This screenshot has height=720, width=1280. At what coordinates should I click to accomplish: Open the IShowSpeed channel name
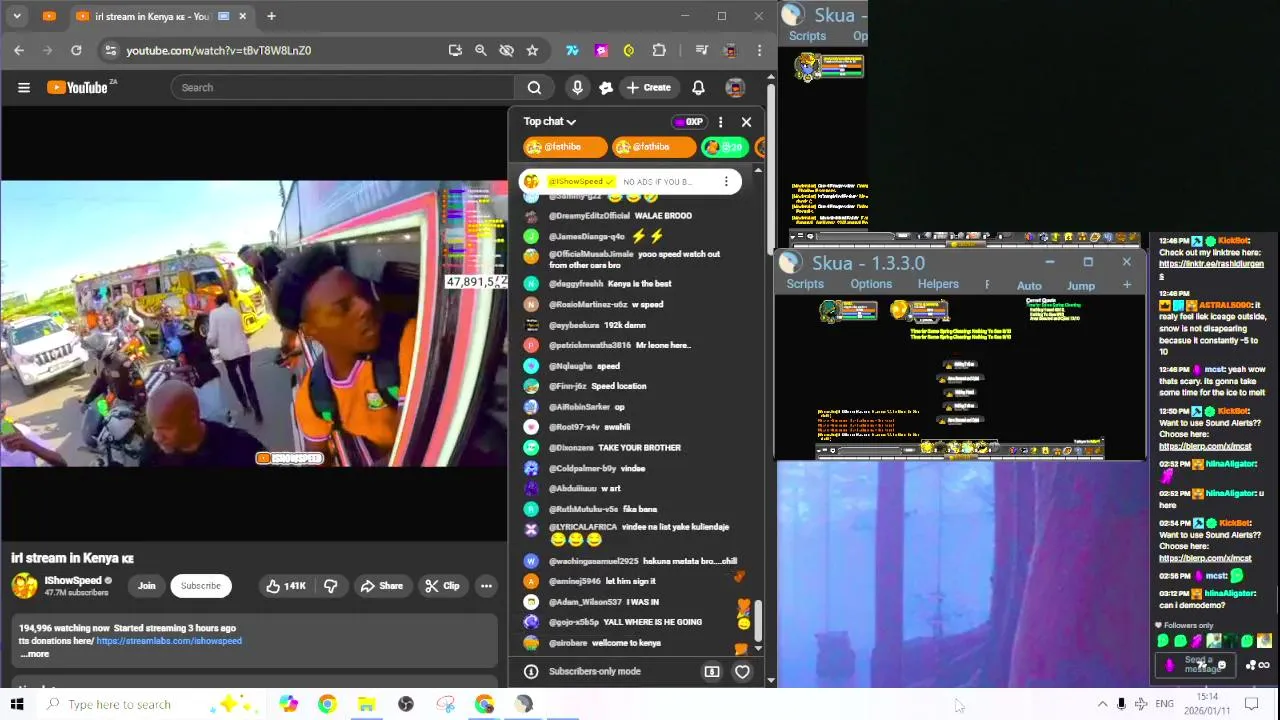[73, 580]
